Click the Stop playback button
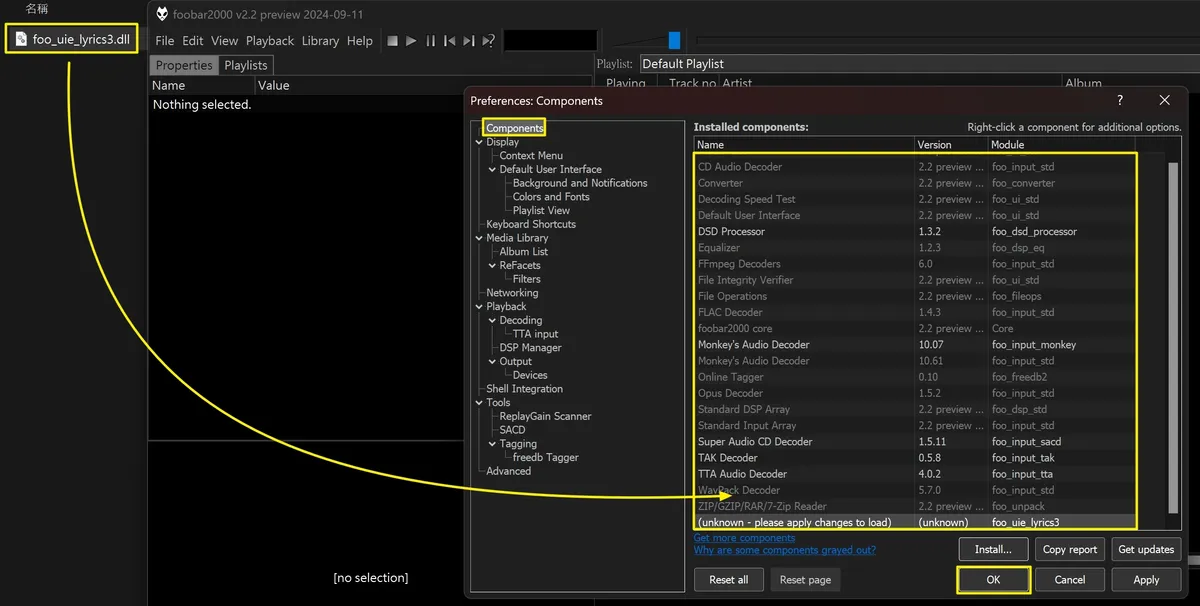1200x606 pixels. click(393, 41)
